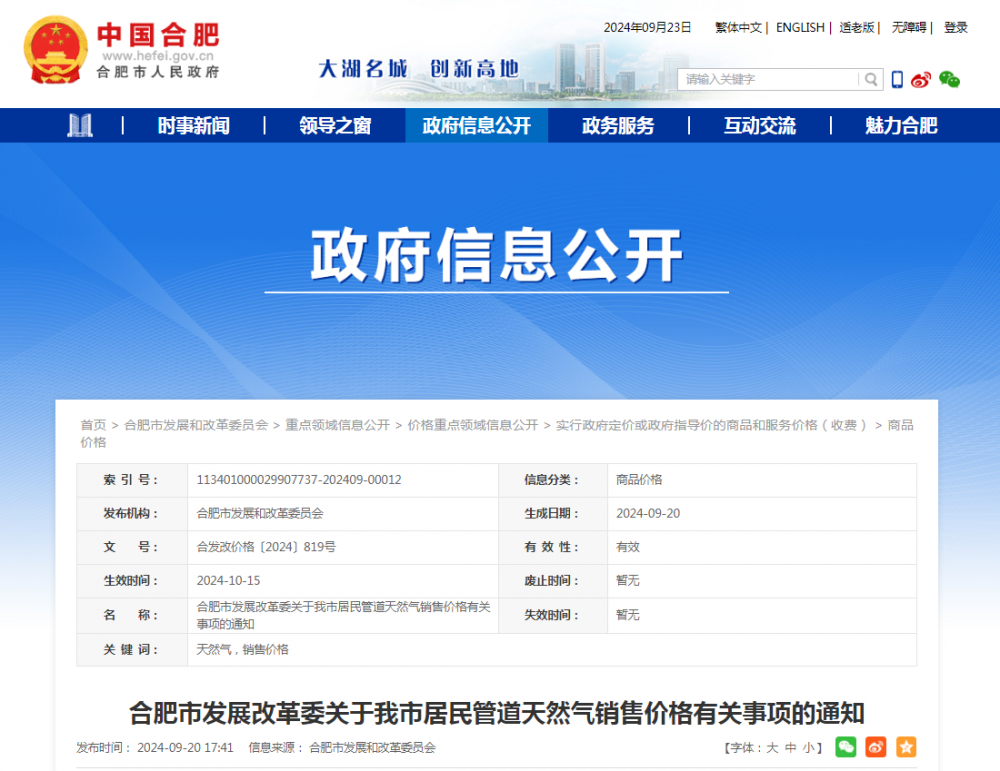Viewport: 1000px width, 771px height.
Task: Click 合肥市发展和改革委员会 in breadcrumb
Action: [196, 425]
